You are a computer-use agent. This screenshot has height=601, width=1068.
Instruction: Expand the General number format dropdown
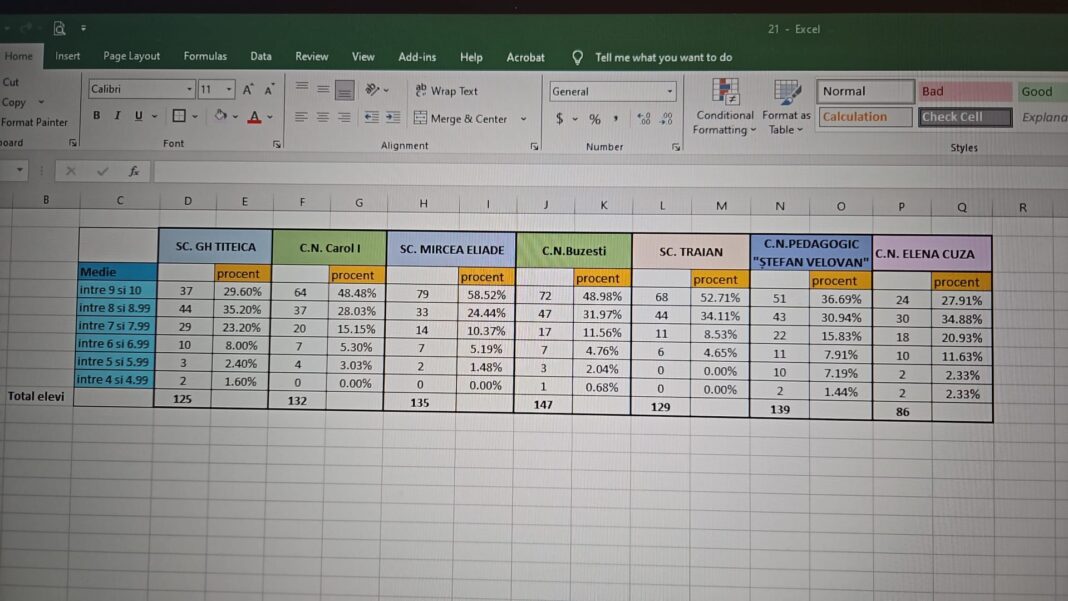click(670, 92)
